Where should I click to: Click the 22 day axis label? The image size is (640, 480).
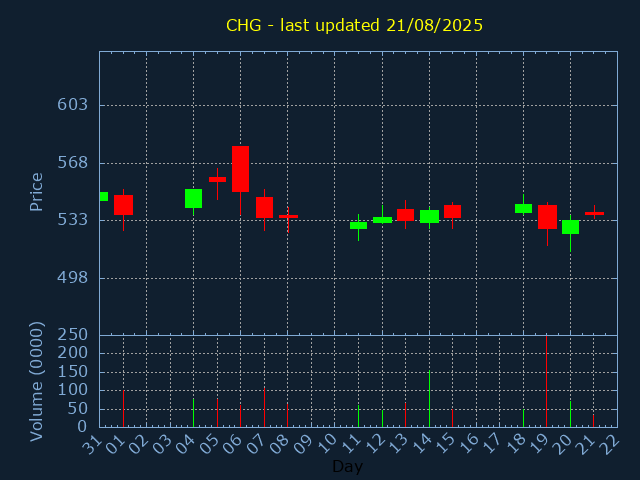609,443
